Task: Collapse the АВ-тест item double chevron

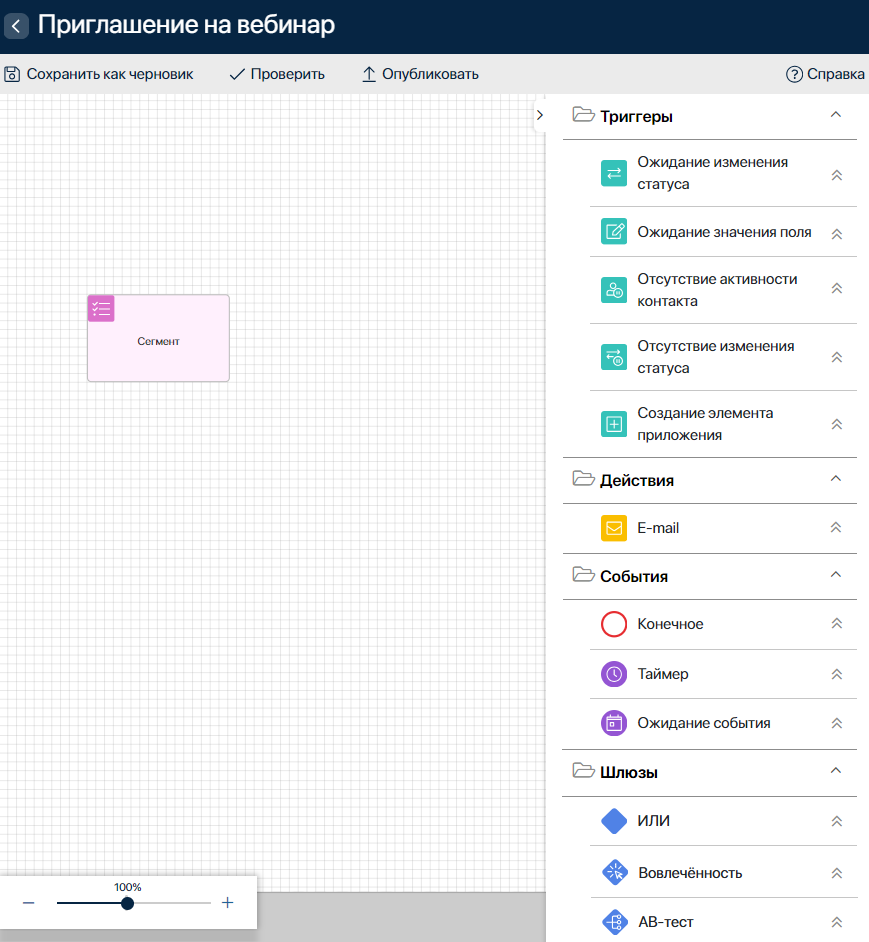Action: click(x=837, y=922)
